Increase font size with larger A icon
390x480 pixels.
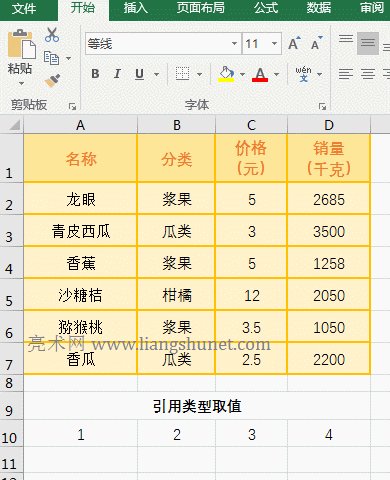[294, 43]
